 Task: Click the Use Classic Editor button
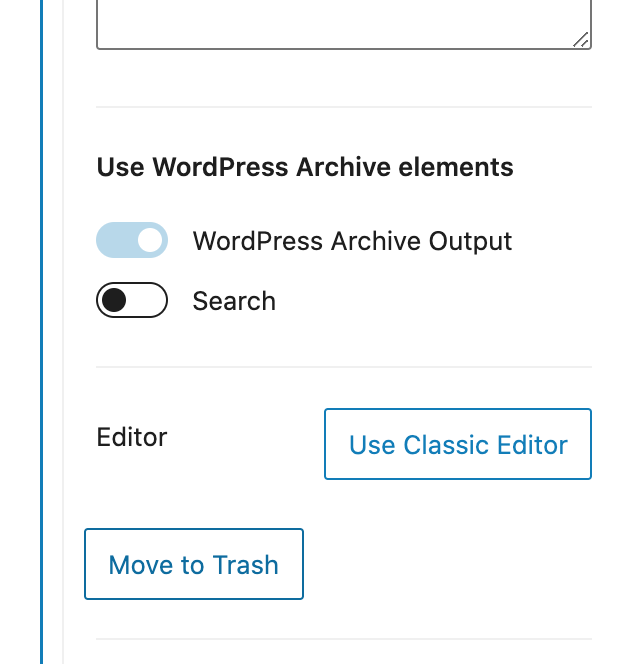(x=458, y=444)
